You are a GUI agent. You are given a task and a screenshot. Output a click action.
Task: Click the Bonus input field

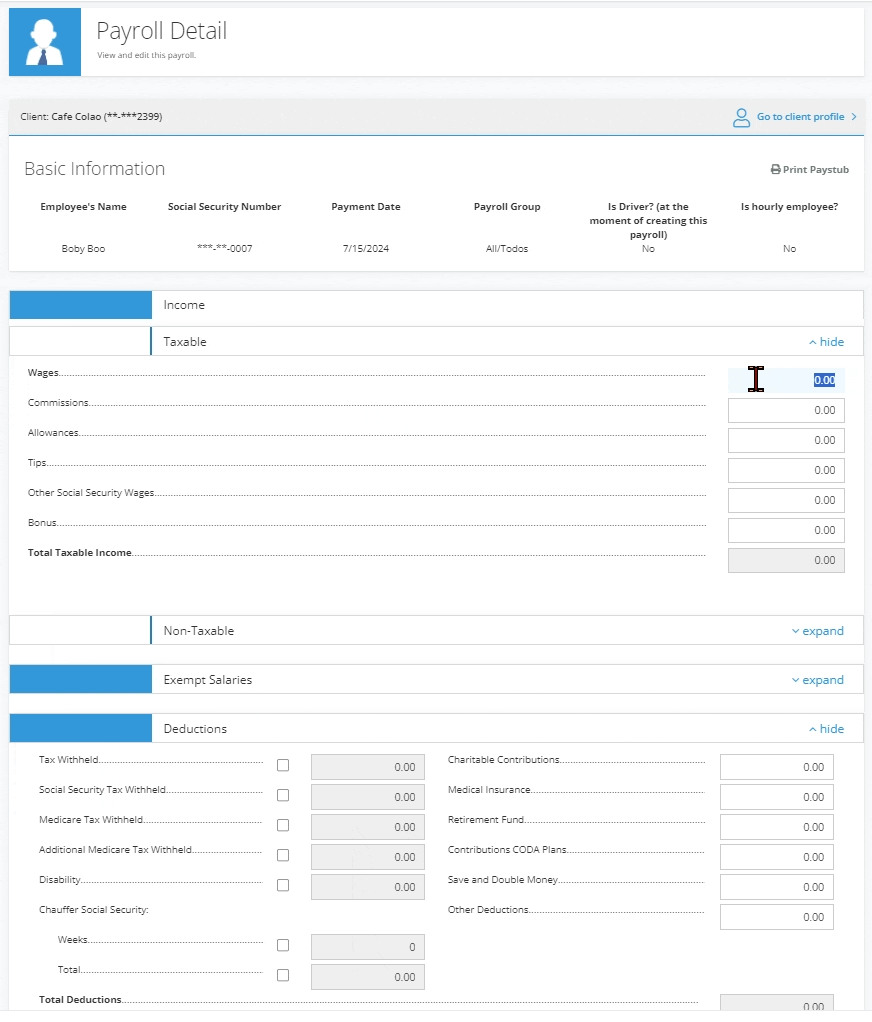pos(786,530)
